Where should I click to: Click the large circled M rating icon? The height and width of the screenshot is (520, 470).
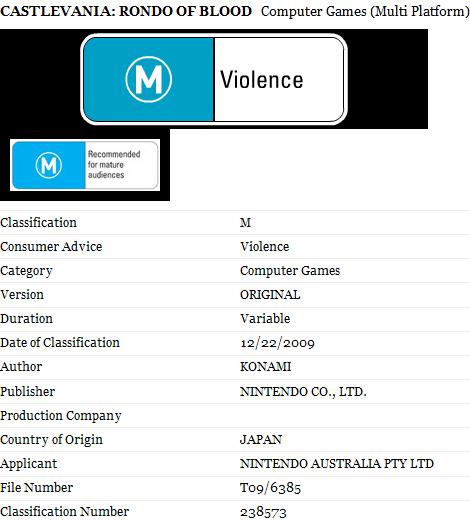pos(149,79)
